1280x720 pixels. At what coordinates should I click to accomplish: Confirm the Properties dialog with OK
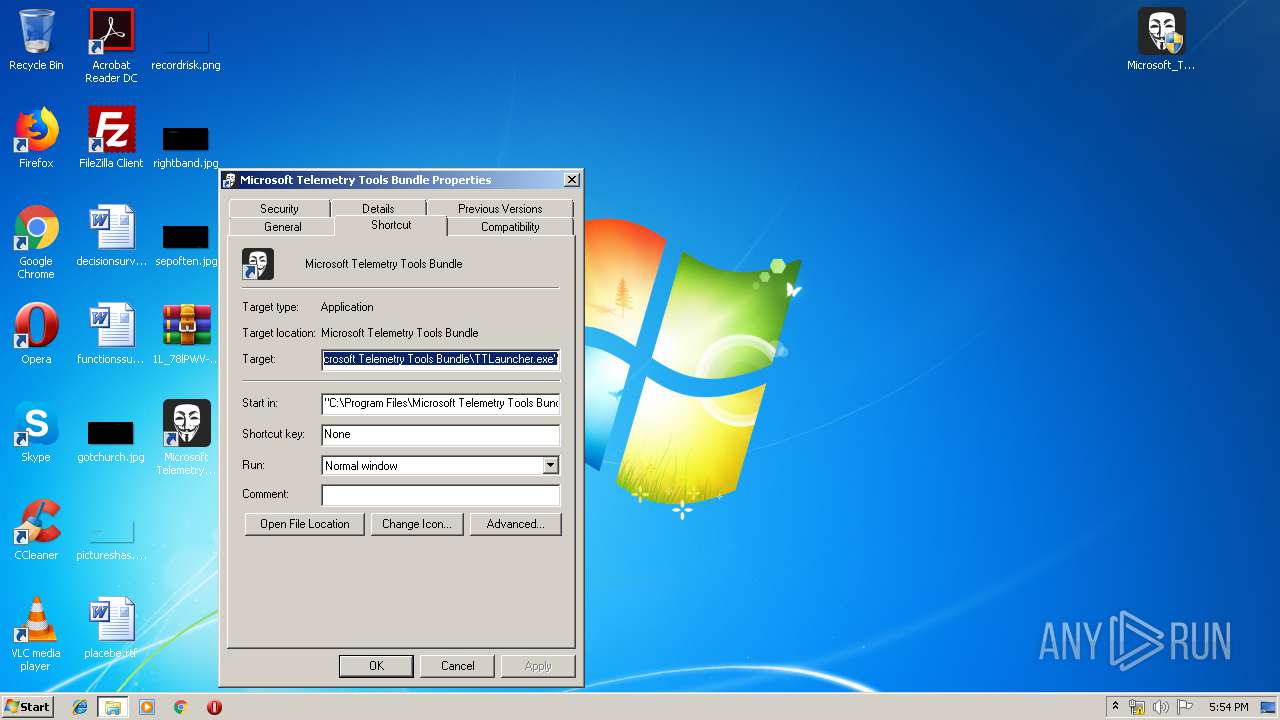tap(376, 666)
